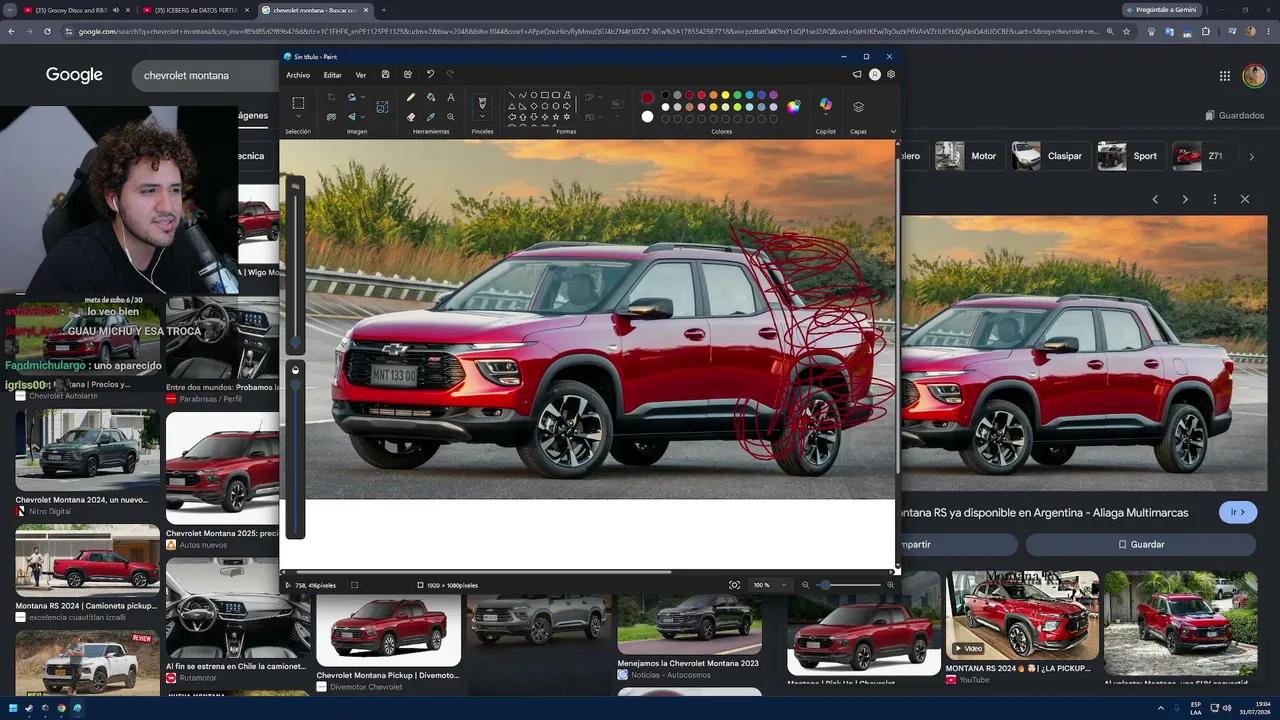Click Pregúntale a Gemini button
Screen dimensions: 1280x720
1161,10
